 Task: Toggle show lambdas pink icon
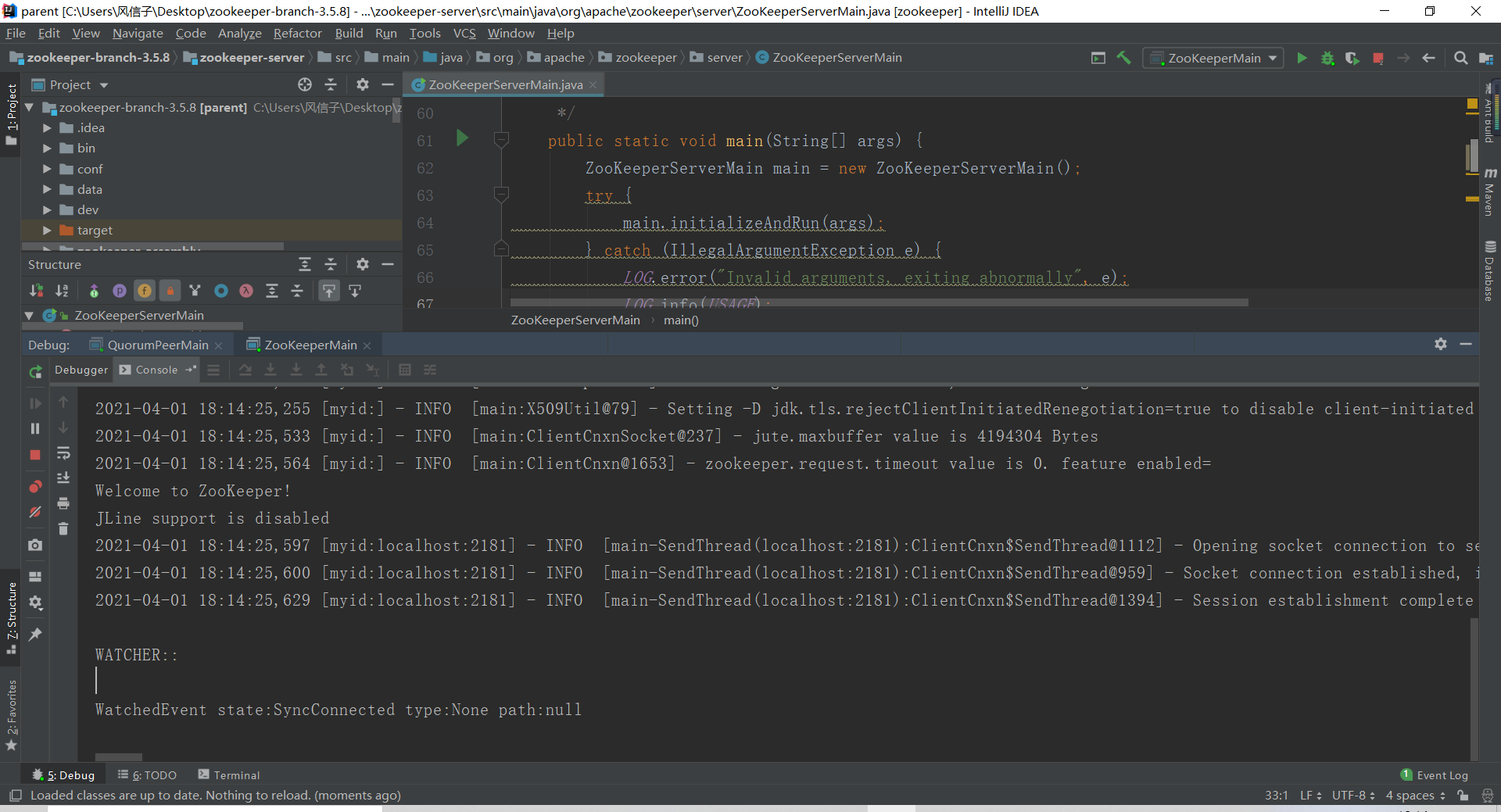[246, 291]
